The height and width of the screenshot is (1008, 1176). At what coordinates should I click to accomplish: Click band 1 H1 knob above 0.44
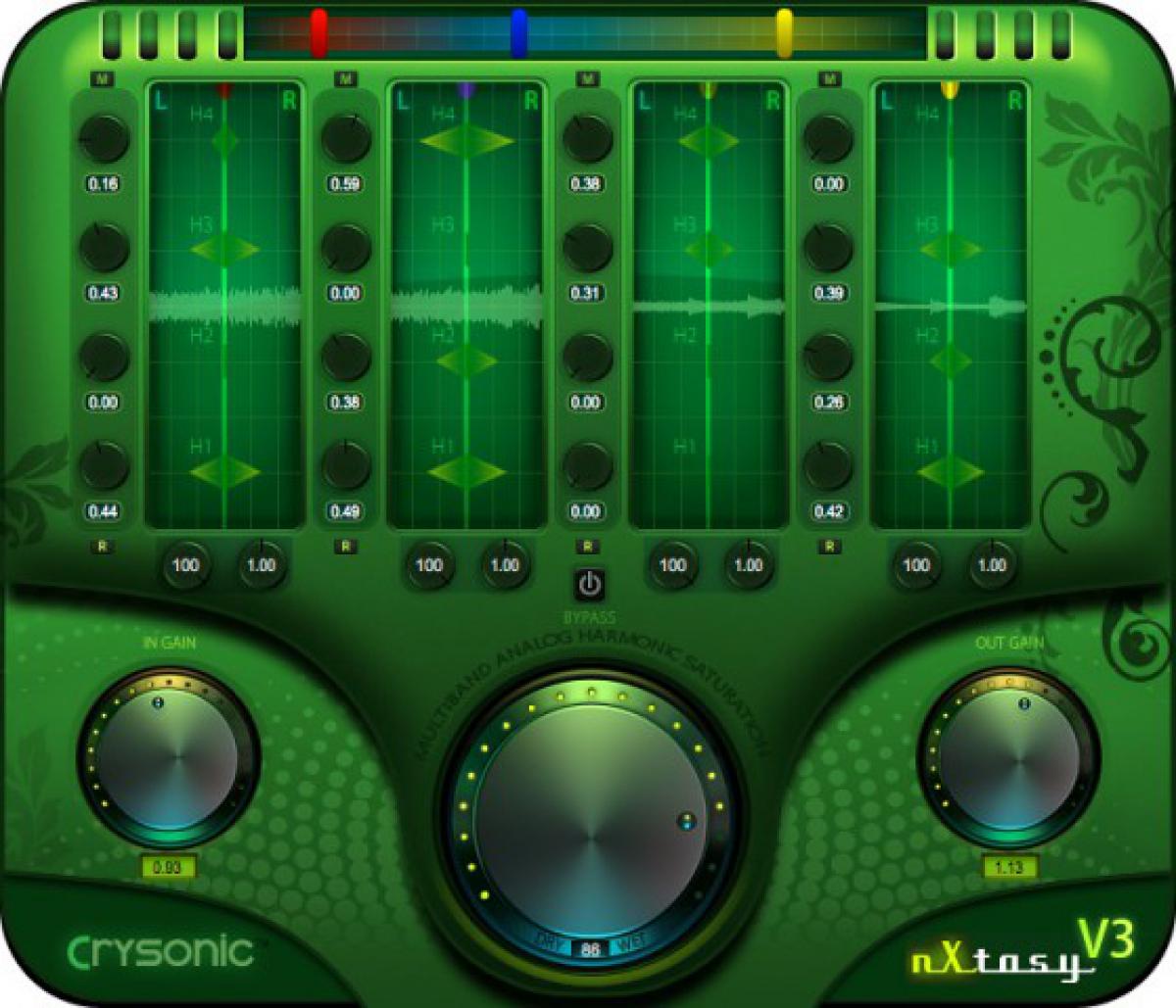pos(104,465)
